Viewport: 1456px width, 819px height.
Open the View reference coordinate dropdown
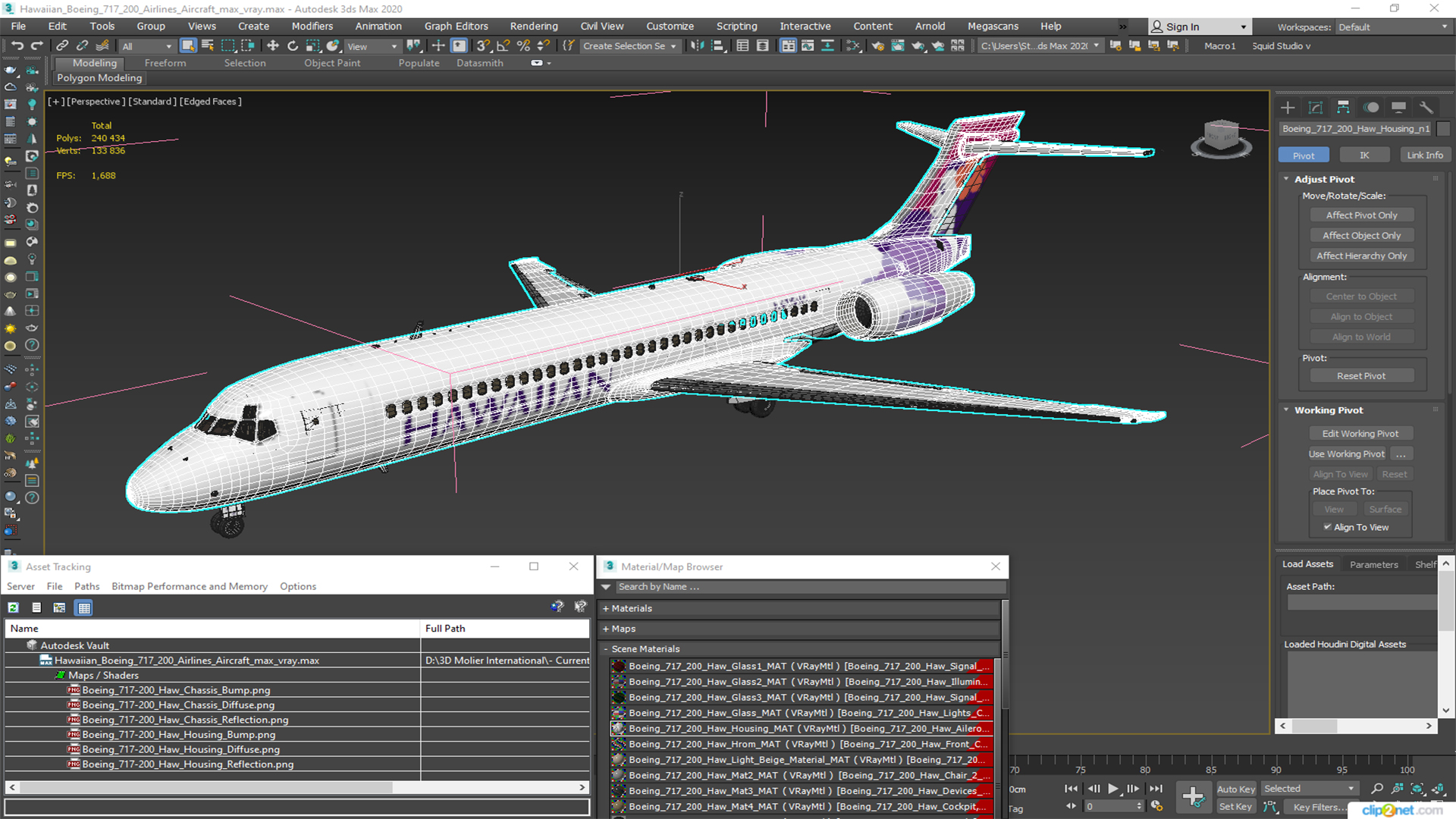click(372, 46)
